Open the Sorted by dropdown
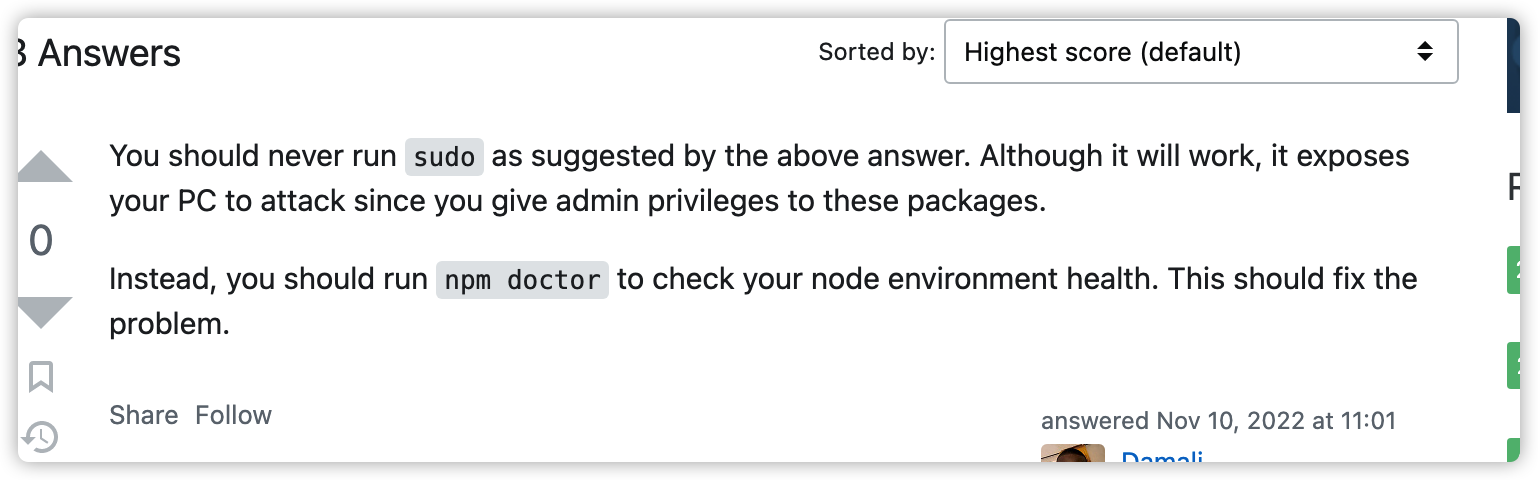Screen dimensions: 1538x480 1201,52
